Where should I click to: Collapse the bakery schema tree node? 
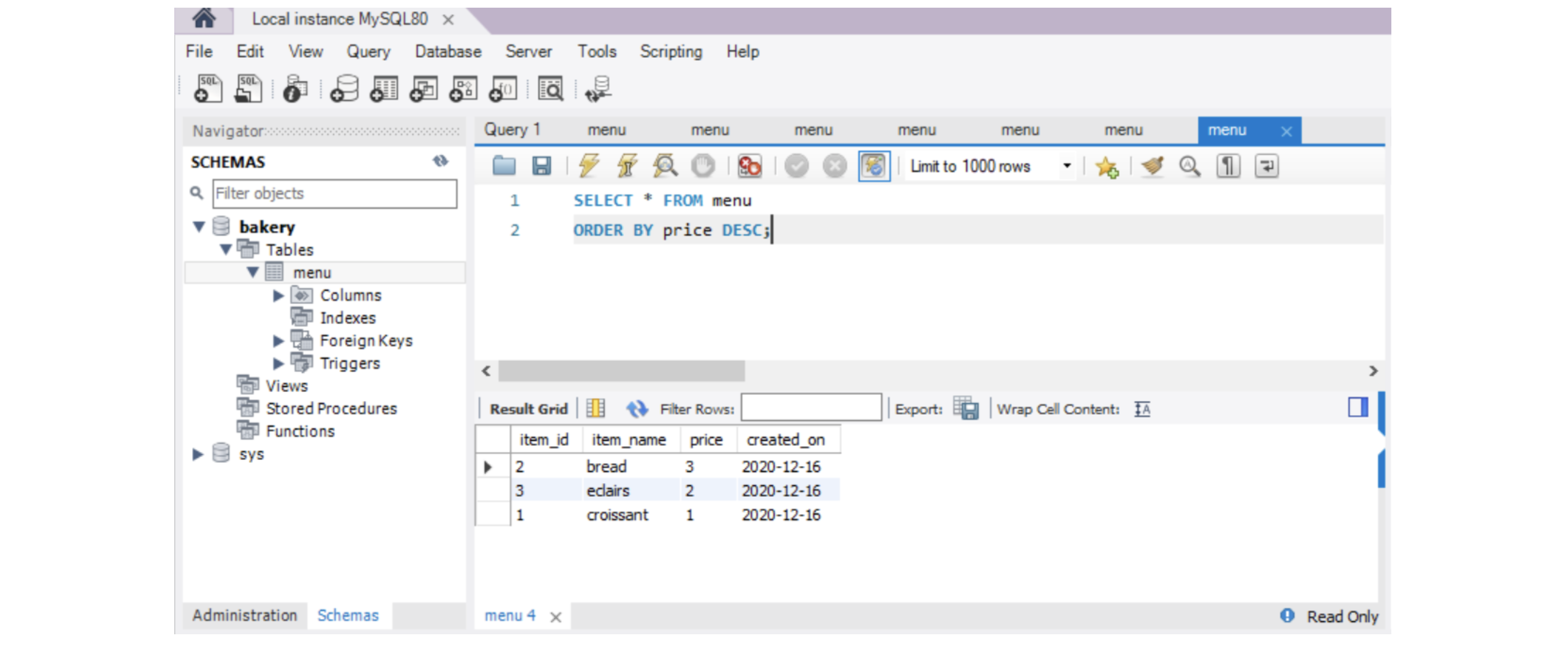[x=199, y=227]
